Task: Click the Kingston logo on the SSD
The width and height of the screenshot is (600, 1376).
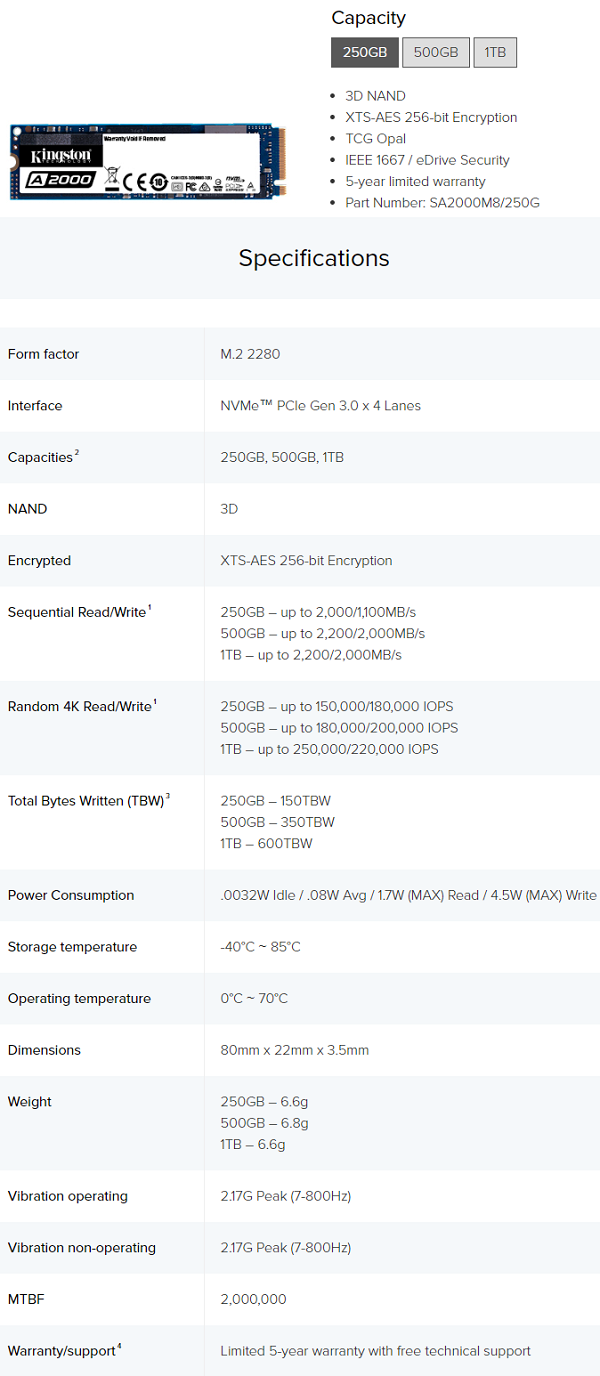Action: tap(60, 155)
